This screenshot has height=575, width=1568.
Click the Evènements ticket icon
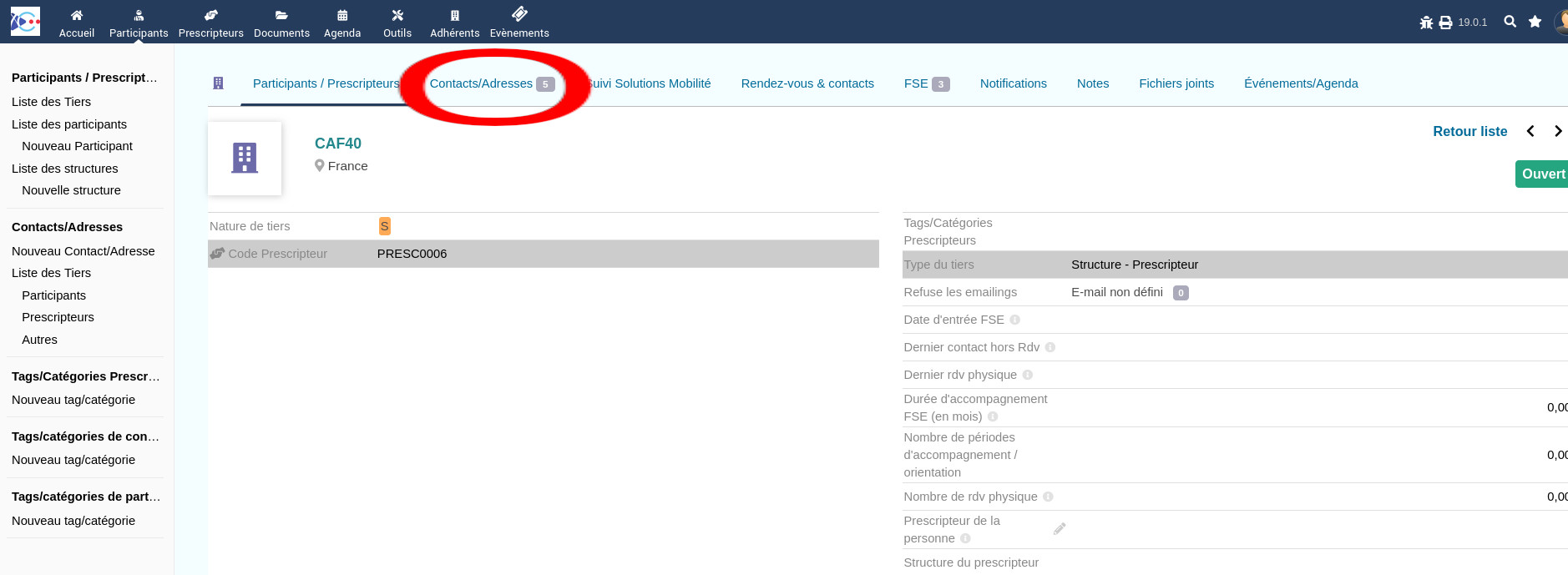click(x=519, y=14)
